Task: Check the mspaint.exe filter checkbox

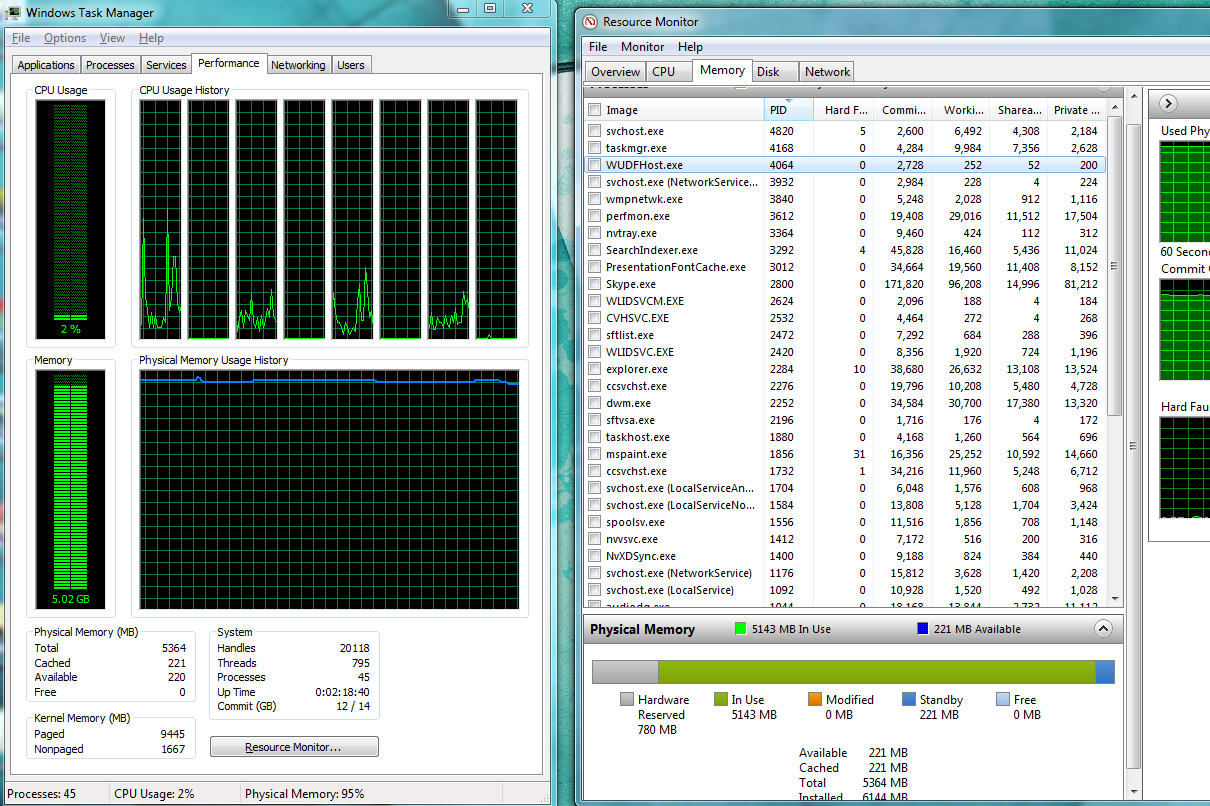Action: coord(595,454)
